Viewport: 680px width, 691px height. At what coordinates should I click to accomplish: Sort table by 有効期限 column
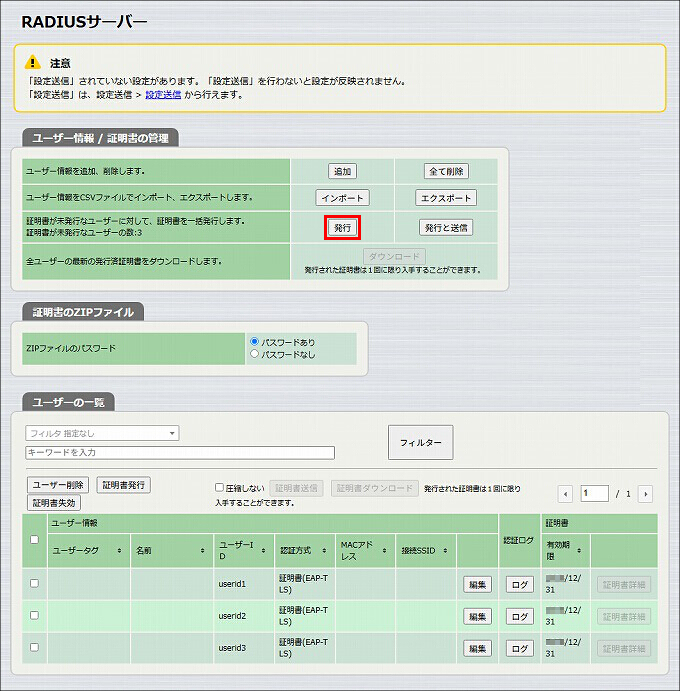click(x=579, y=550)
